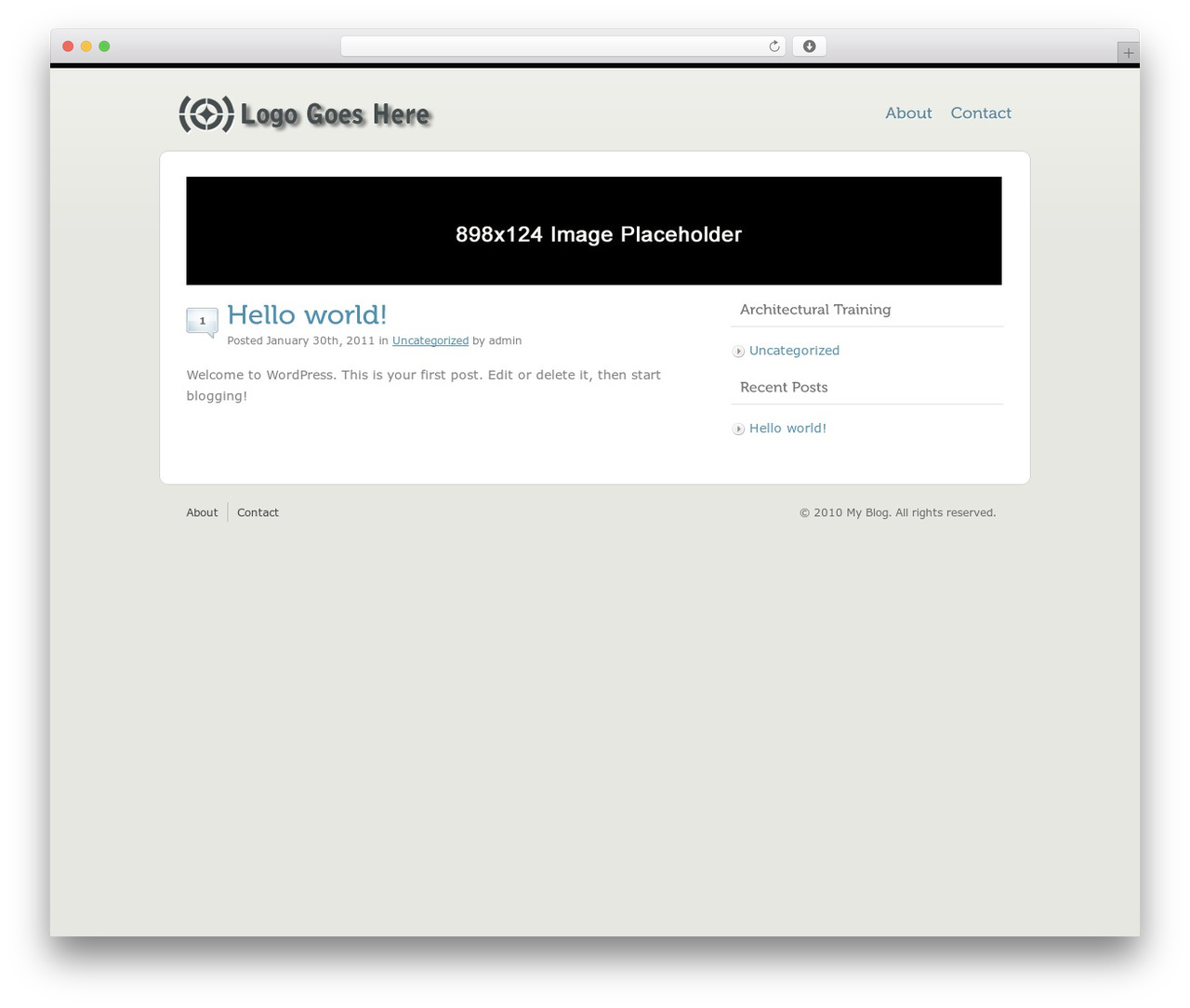Click the Logo Goes Here text
The image size is (1190, 1008).
[x=336, y=114]
